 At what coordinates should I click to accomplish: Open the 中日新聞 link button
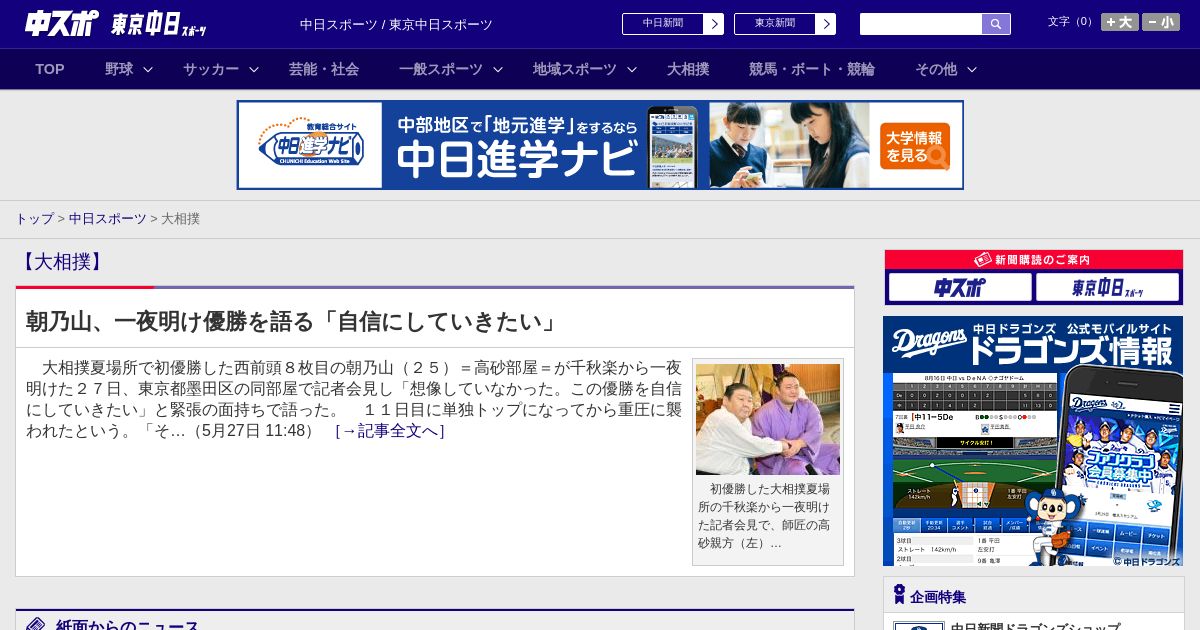pyautogui.click(x=662, y=24)
